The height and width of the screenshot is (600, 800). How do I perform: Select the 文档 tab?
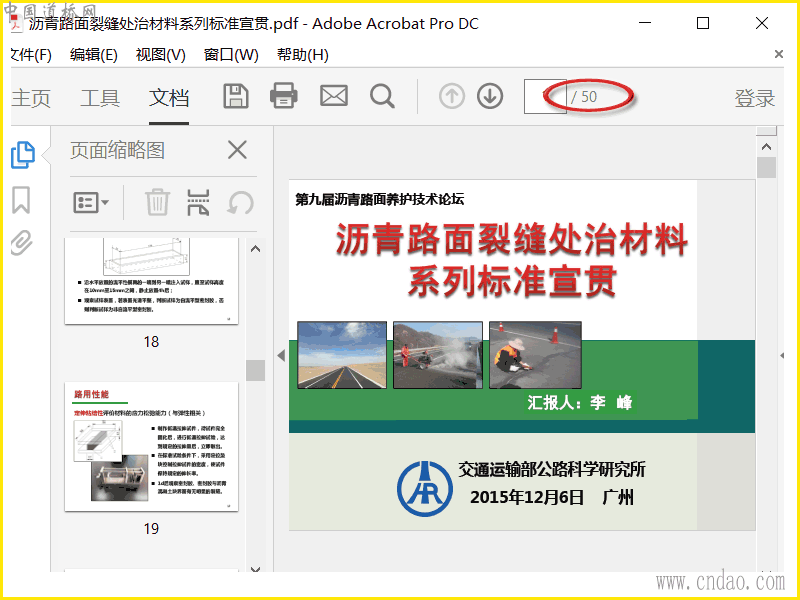tap(169, 98)
